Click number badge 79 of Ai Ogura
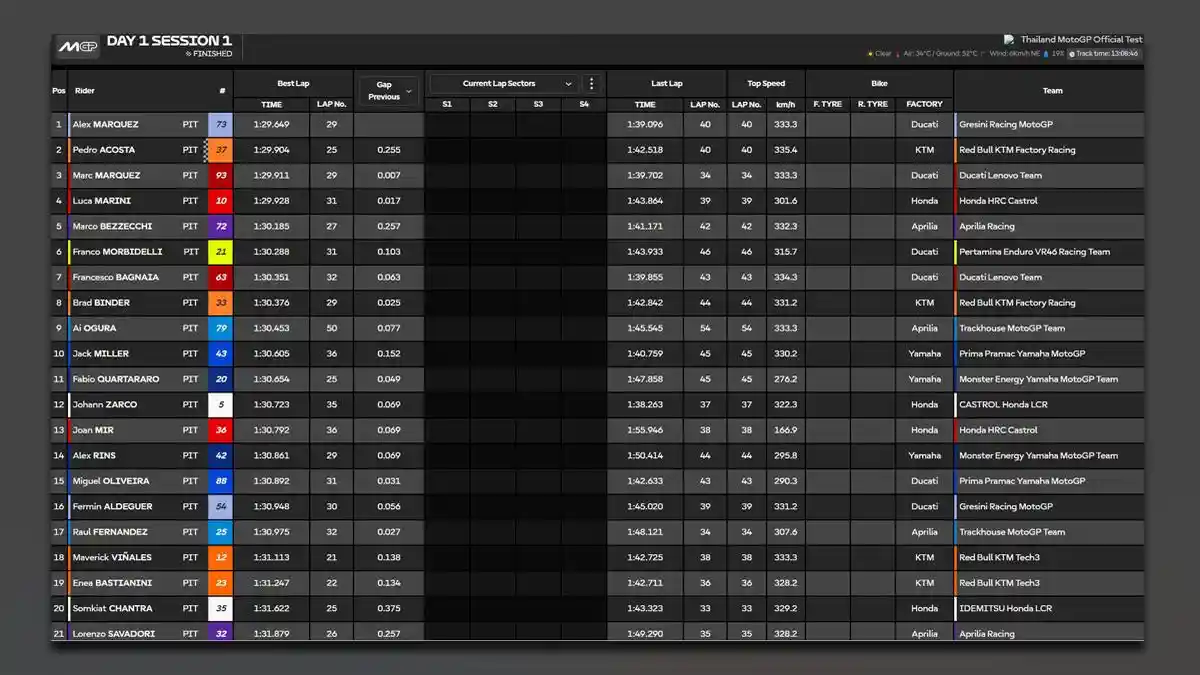 pyautogui.click(x=221, y=328)
